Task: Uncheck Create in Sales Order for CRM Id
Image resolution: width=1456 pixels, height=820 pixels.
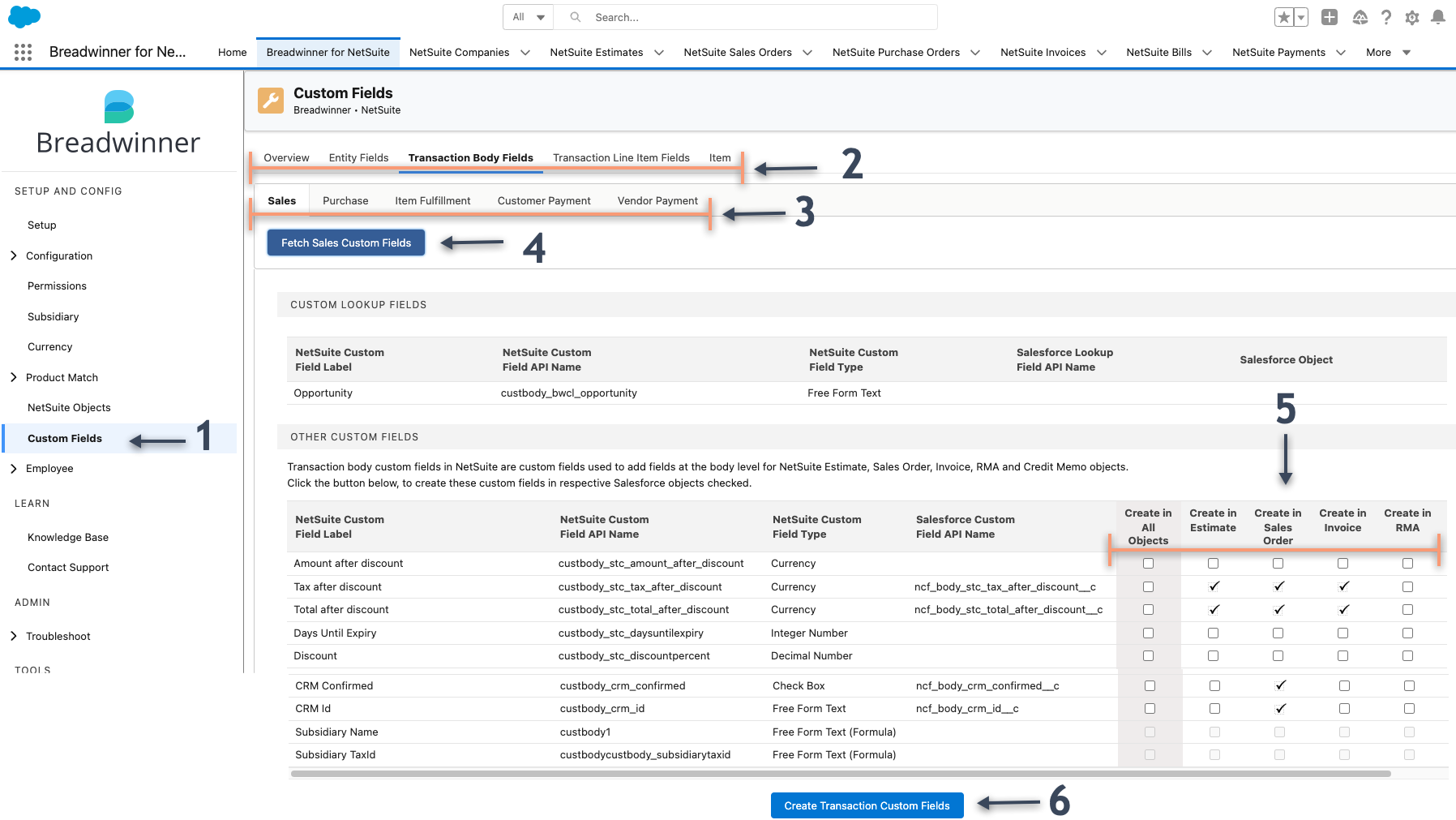Action: click(1279, 708)
